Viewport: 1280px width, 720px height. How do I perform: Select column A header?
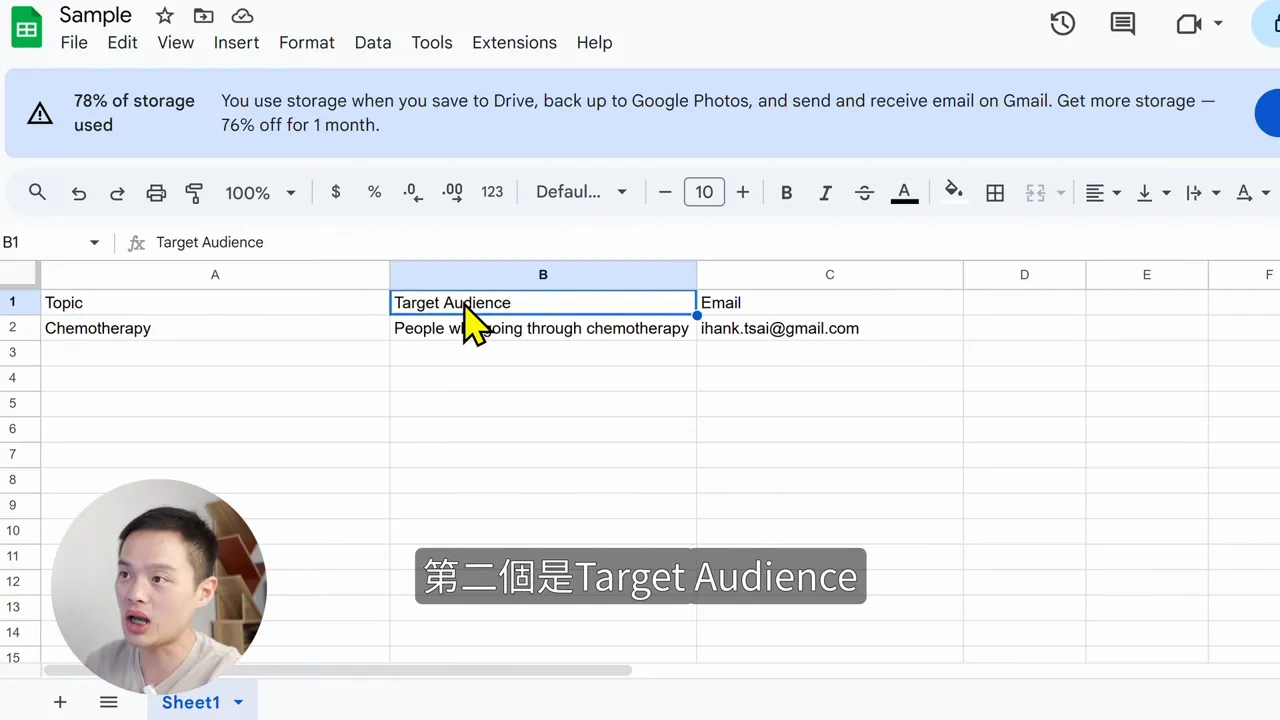[x=215, y=275]
